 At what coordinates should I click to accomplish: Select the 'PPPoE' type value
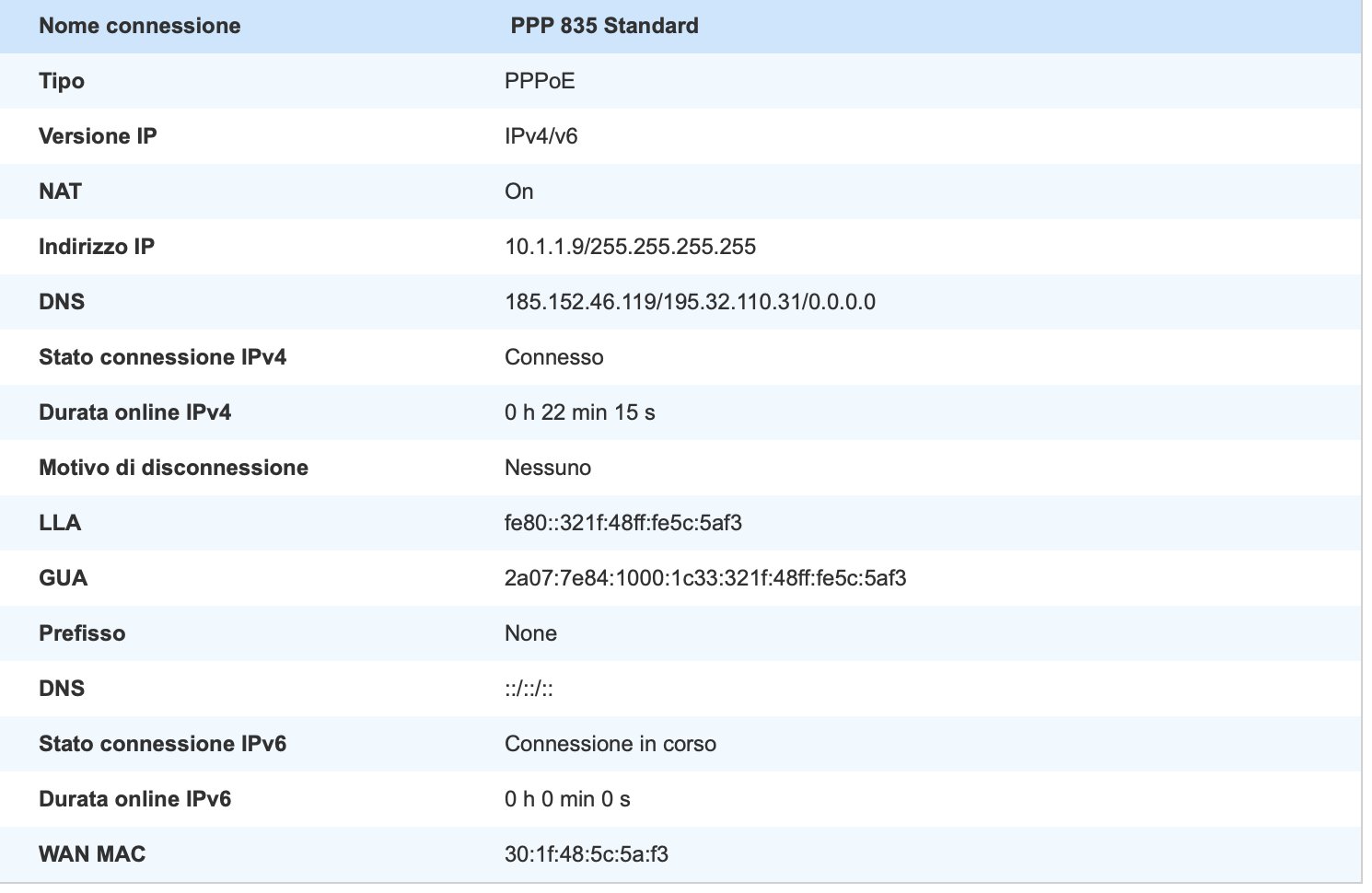(540, 81)
